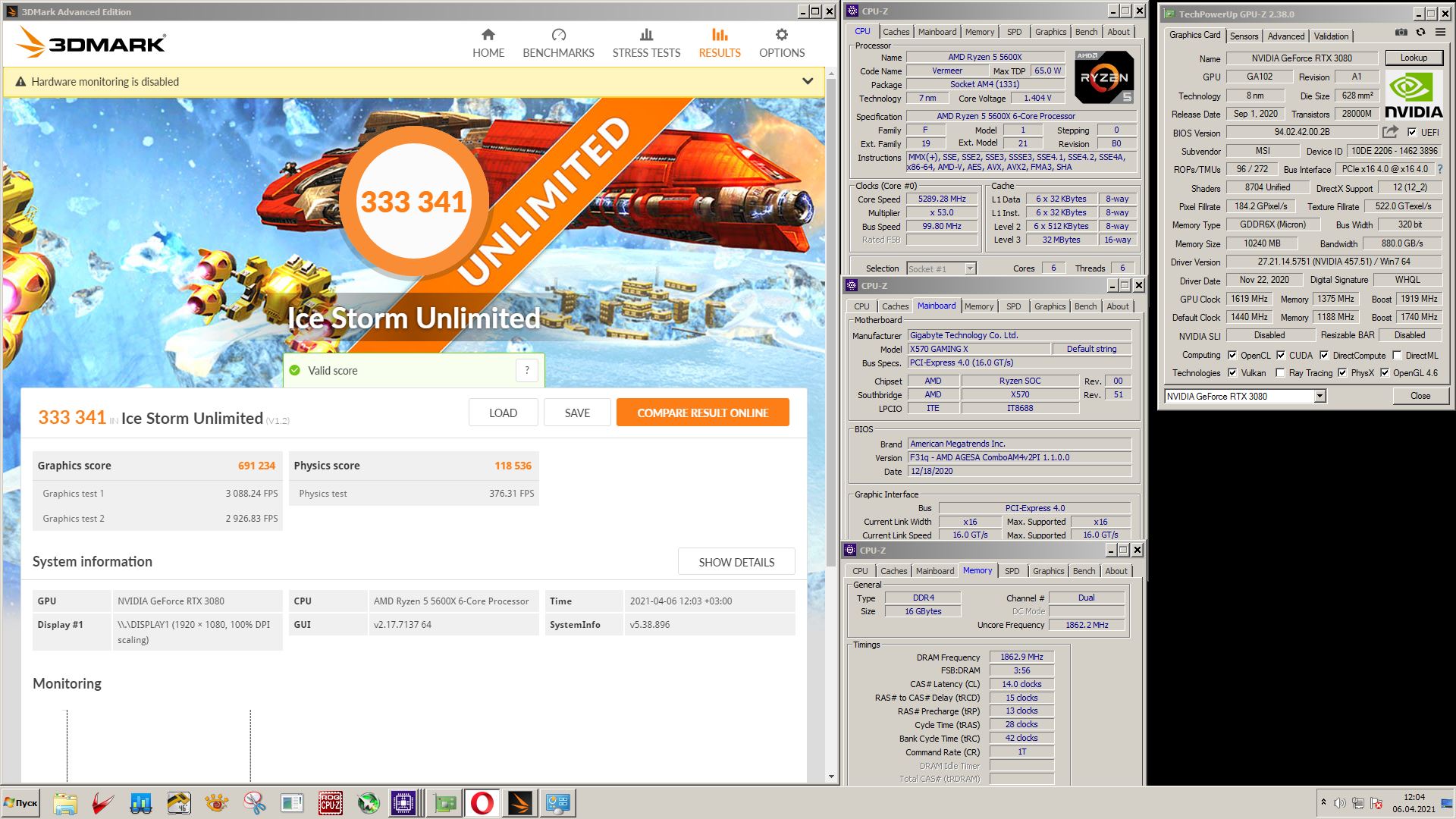Open Windows Explorer from the taskbar
Screen dimensions: 1456x819
(x=65, y=803)
